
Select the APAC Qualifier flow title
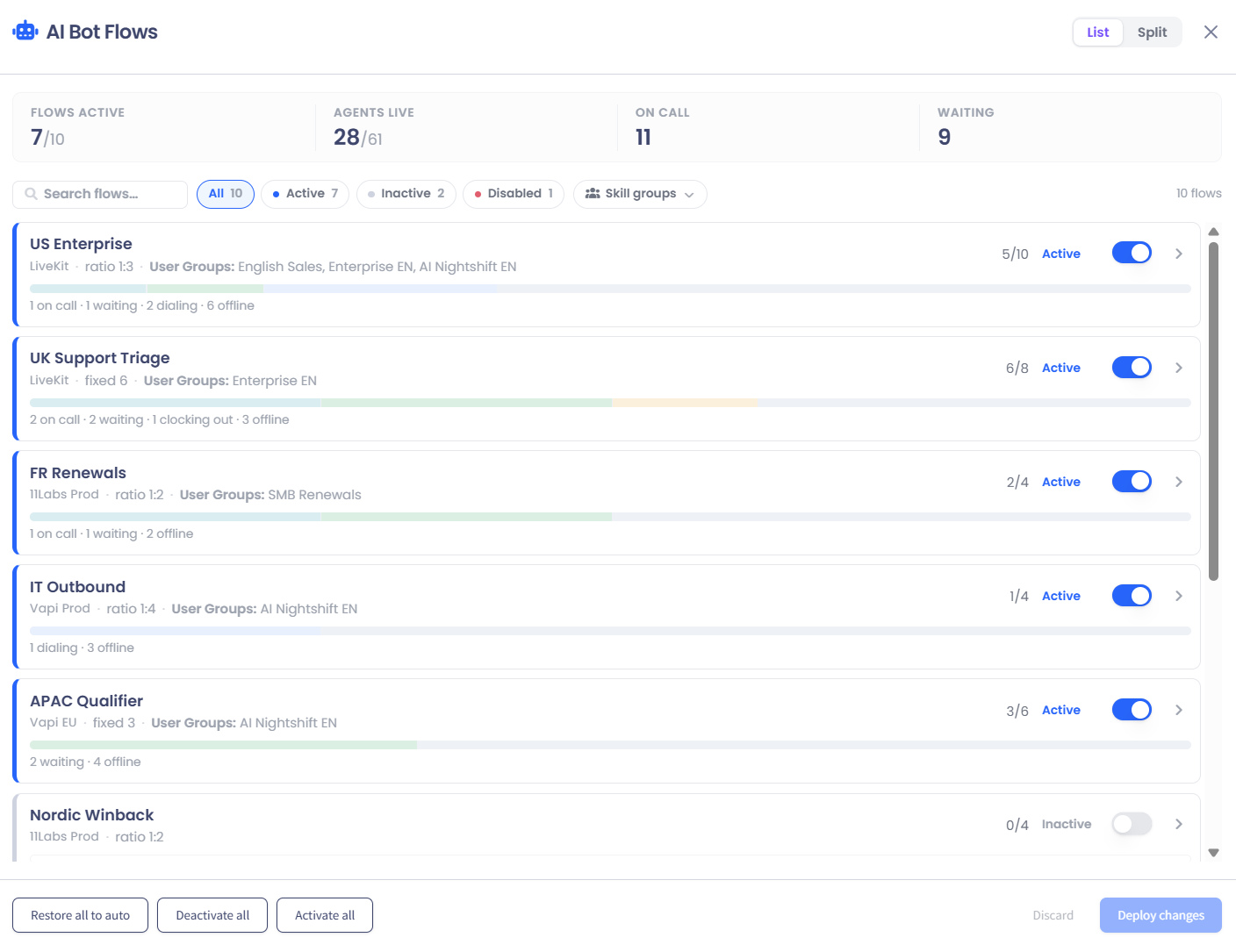86,701
